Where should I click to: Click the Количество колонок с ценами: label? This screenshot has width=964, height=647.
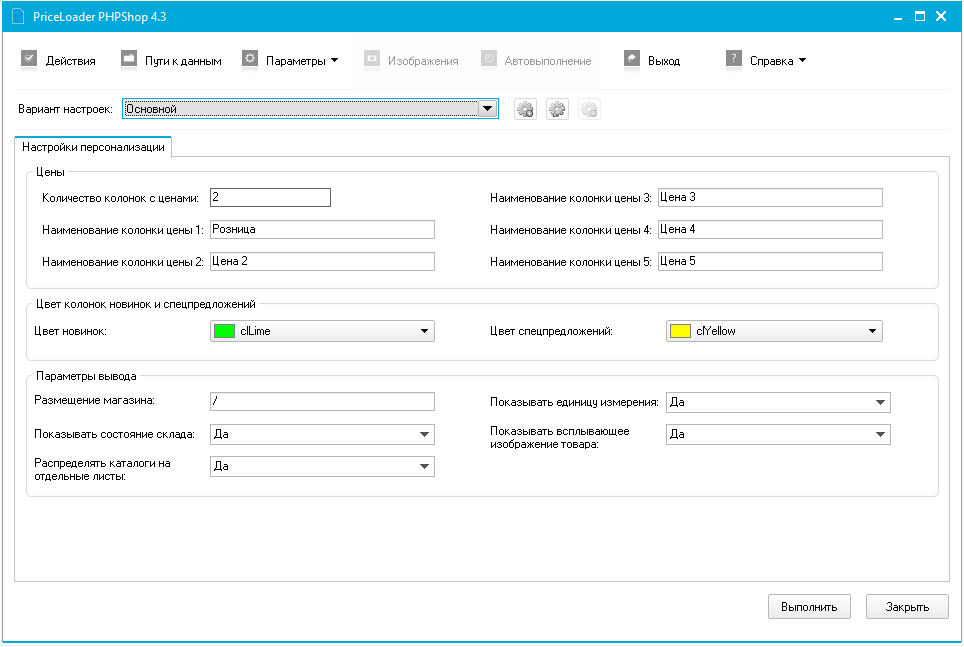tap(120, 198)
